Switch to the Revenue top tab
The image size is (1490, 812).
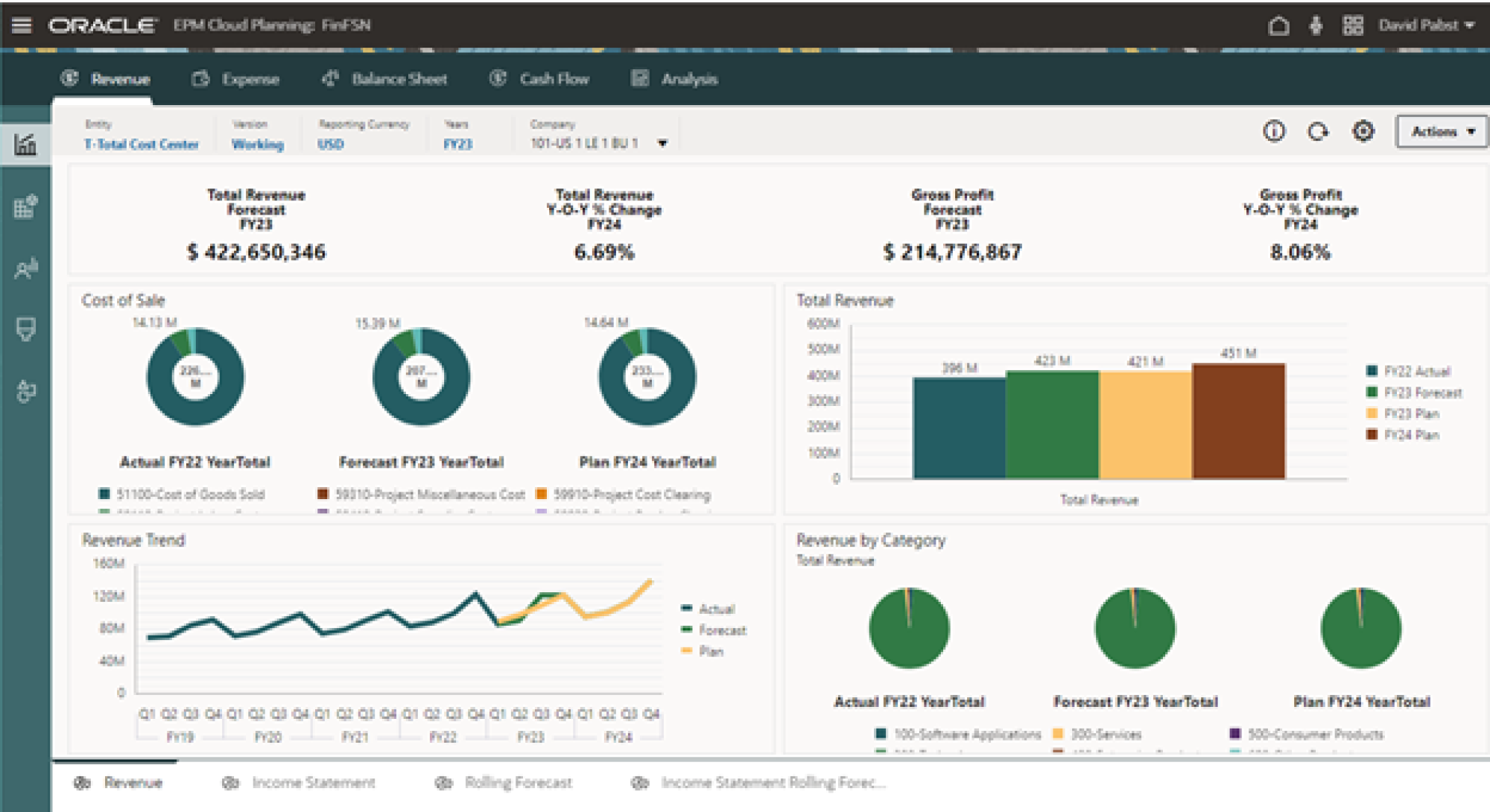[x=106, y=79]
